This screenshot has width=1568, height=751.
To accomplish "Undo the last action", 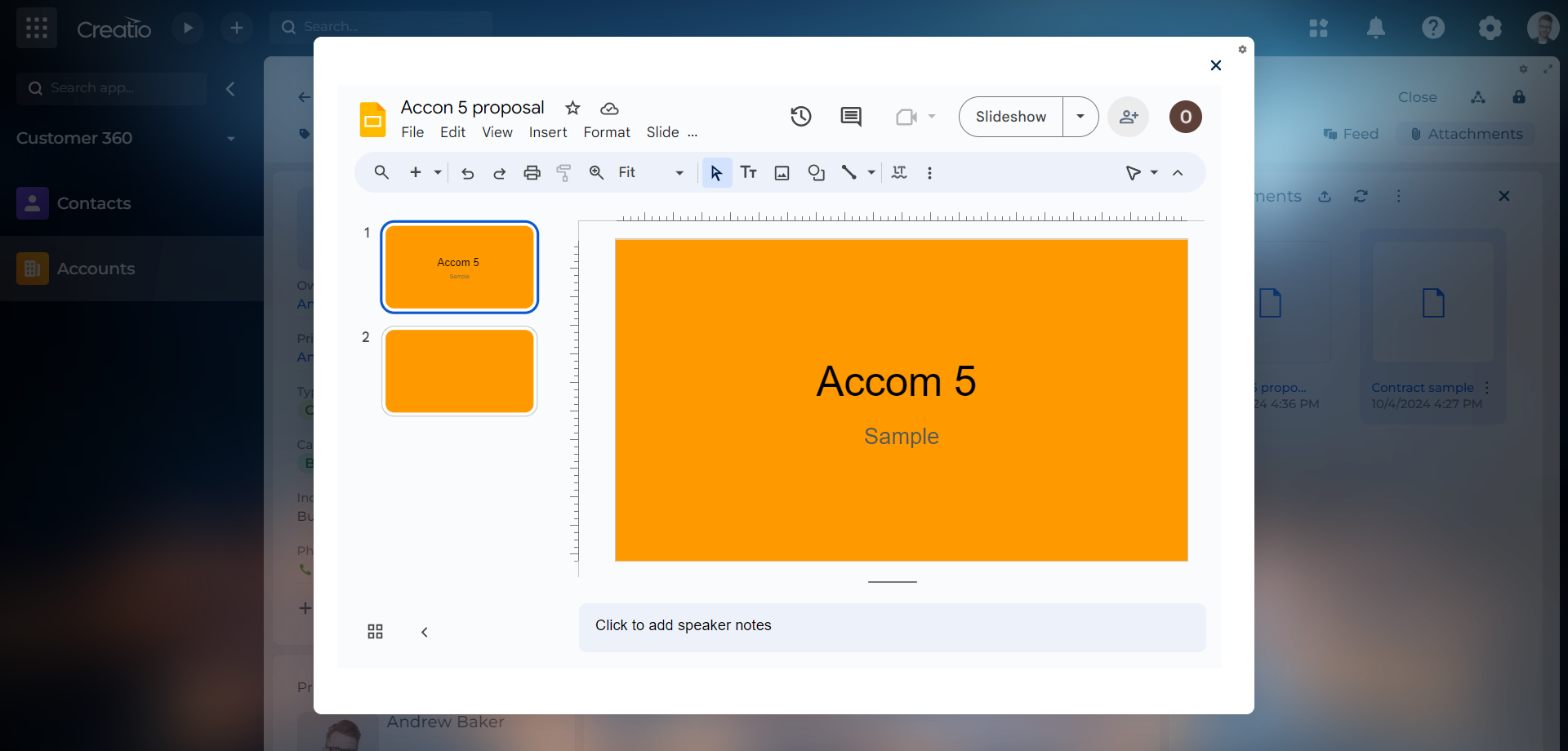I will point(467,172).
